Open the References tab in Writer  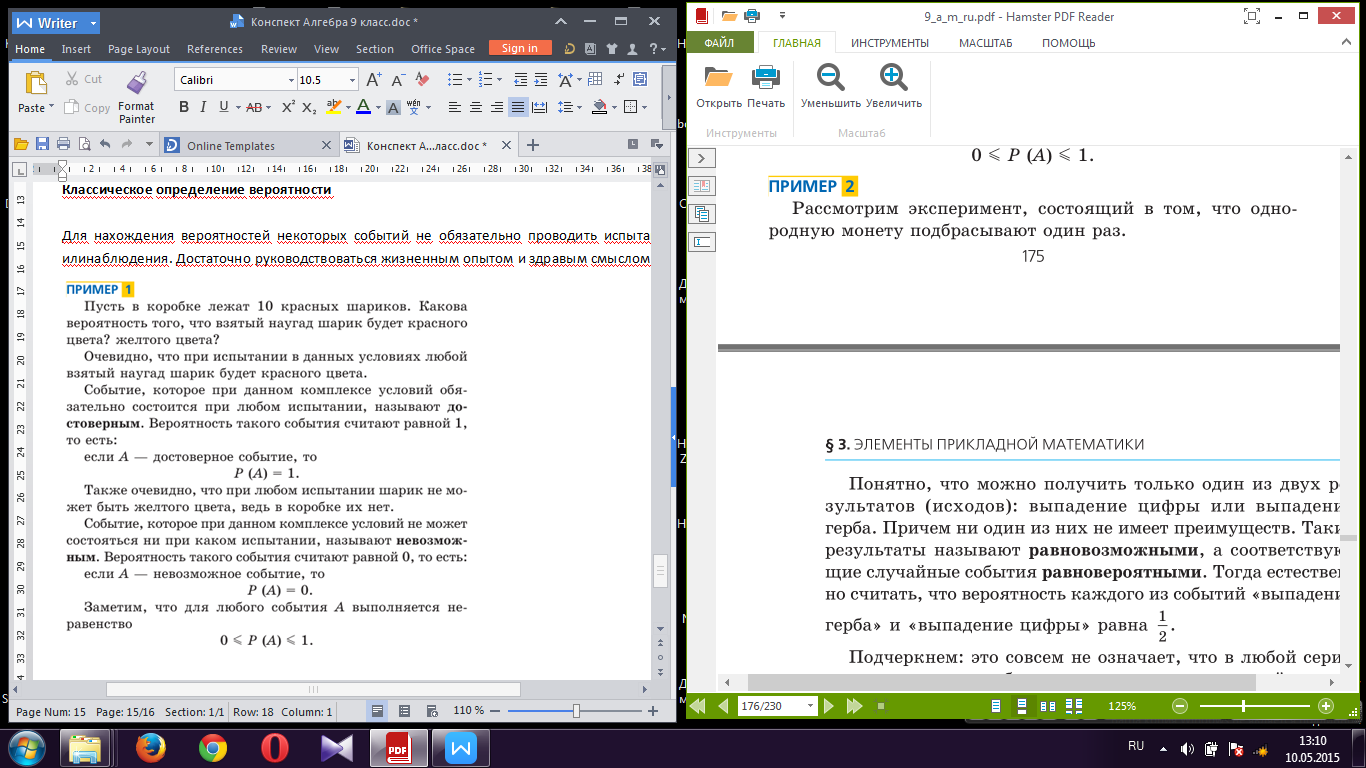coord(215,49)
